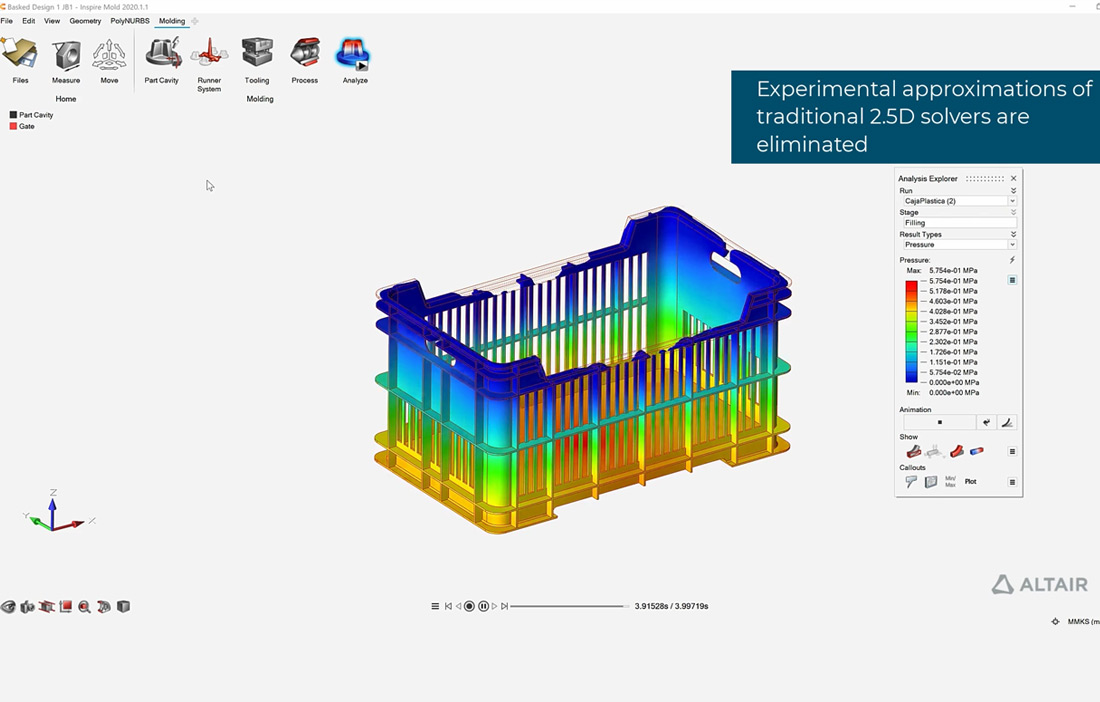Image resolution: width=1100 pixels, height=702 pixels.
Task: Open the camera views icon
Action: (27, 607)
